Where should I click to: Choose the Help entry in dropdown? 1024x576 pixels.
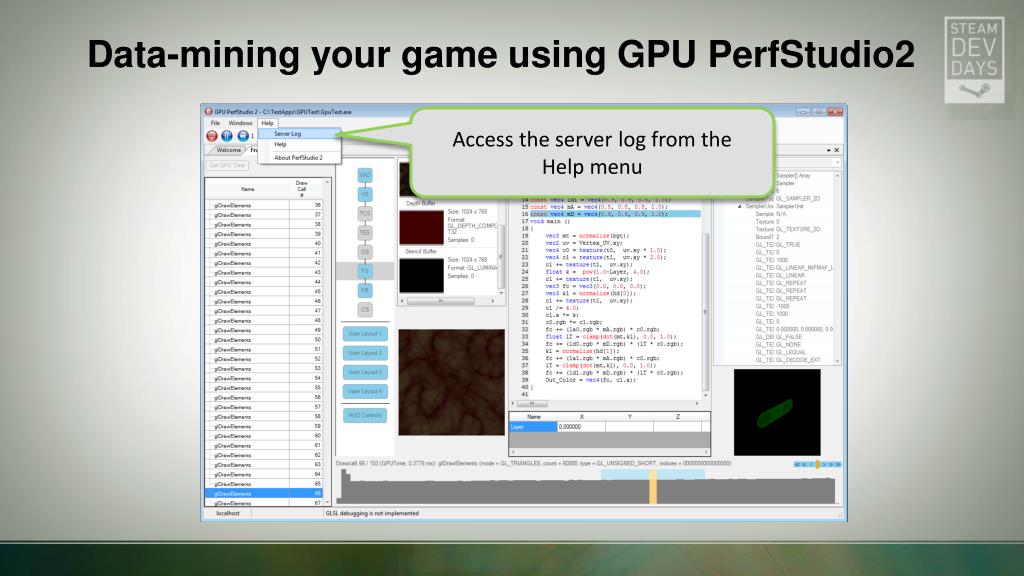tap(299, 144)
